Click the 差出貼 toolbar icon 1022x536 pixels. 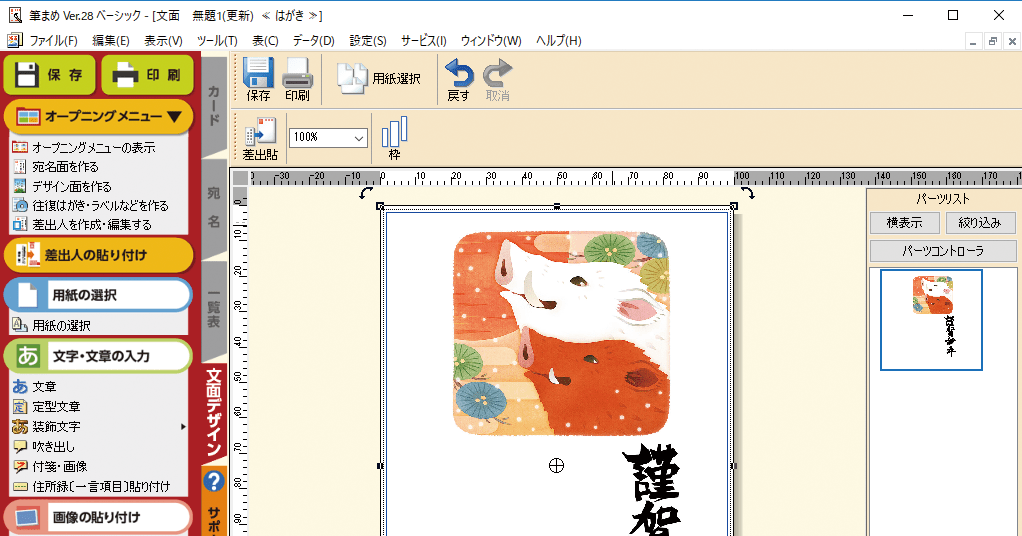point(260,138)
